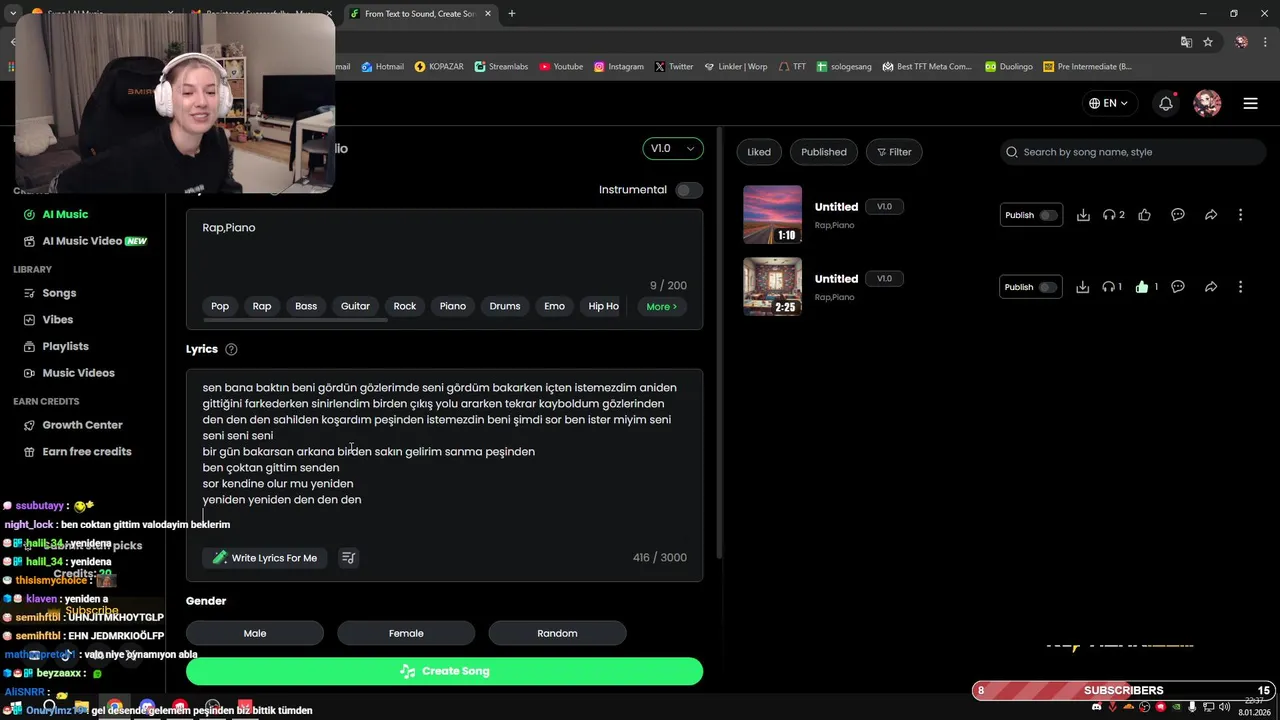Open the V1.0 model version dropdown
The width and height of the screenshot is (1280, 720).
click(673, 148)
